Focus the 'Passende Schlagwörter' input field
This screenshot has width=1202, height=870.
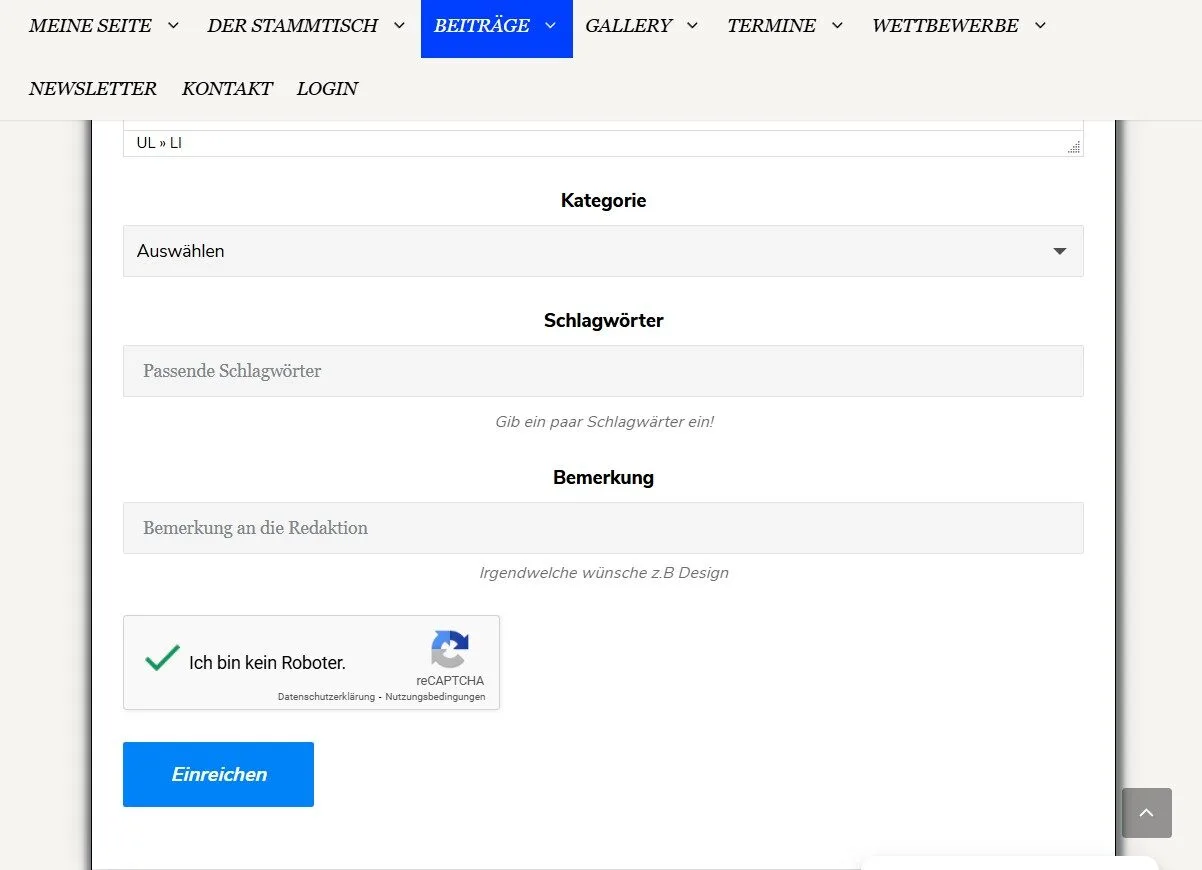[603, 371]
